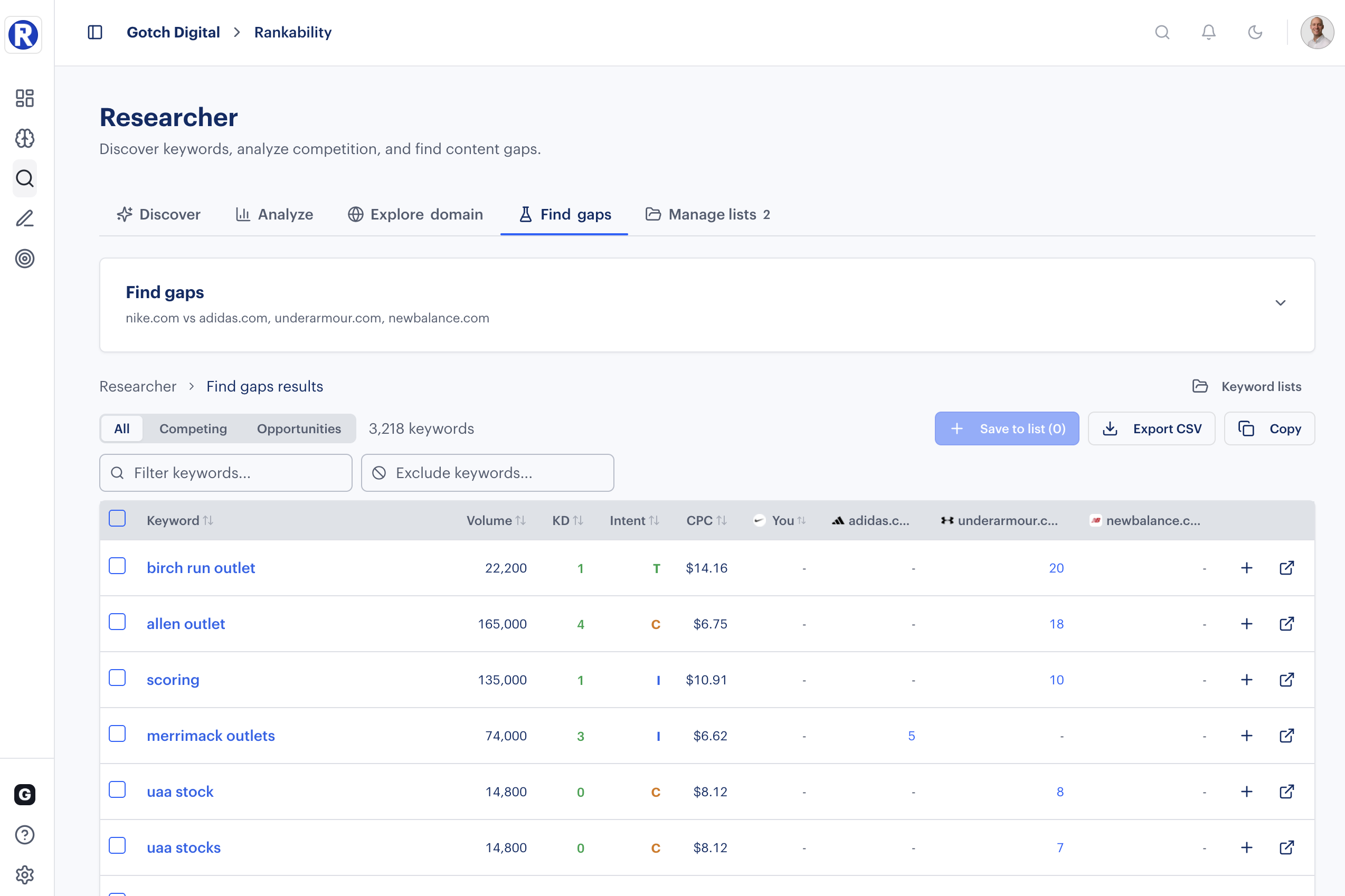The width and height of the screenshot is (1345, 896).
Task: Show All keywords filter
Action: [122, 428]
